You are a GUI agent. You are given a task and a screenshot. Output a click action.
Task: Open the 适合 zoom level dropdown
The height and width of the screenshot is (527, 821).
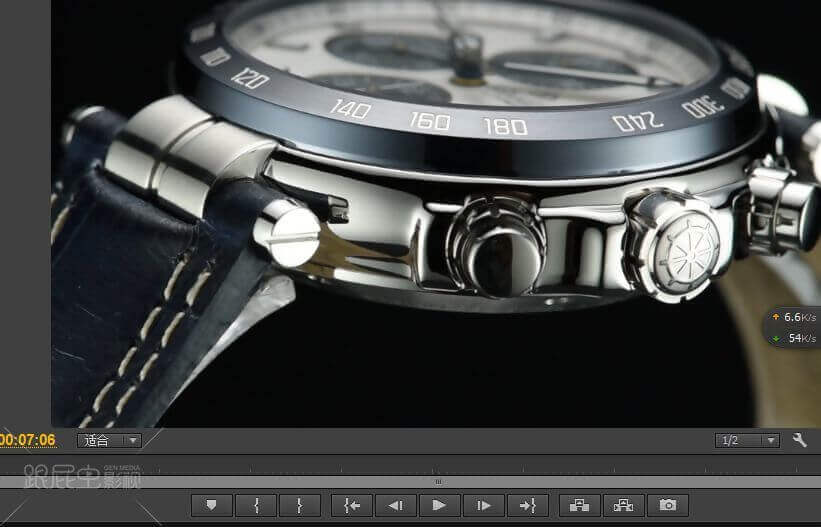(109, 440)
